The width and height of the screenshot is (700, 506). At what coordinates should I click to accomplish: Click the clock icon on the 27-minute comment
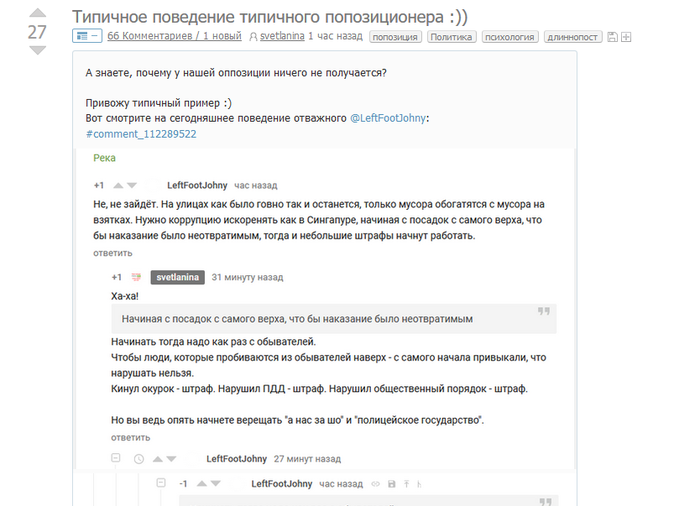138,459
